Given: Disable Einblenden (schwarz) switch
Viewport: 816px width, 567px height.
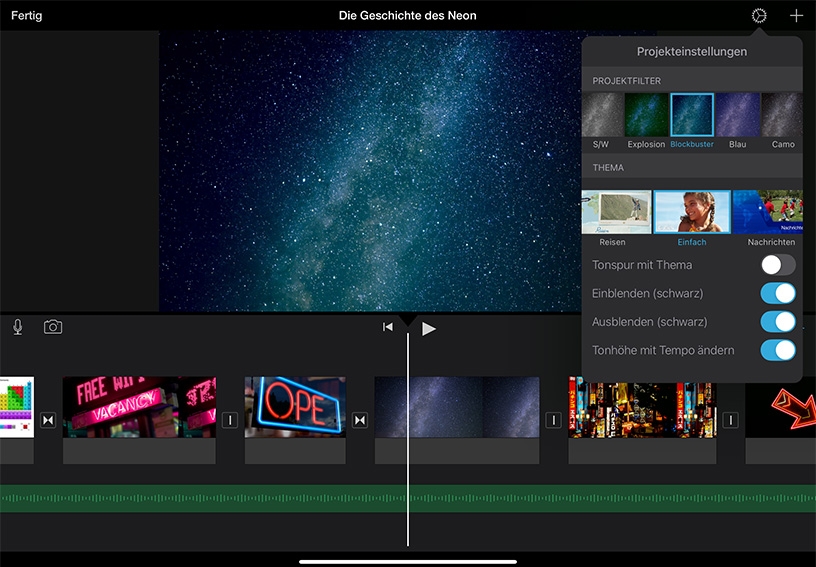Looking at the screenshot, I should click(x=778, y=293).
